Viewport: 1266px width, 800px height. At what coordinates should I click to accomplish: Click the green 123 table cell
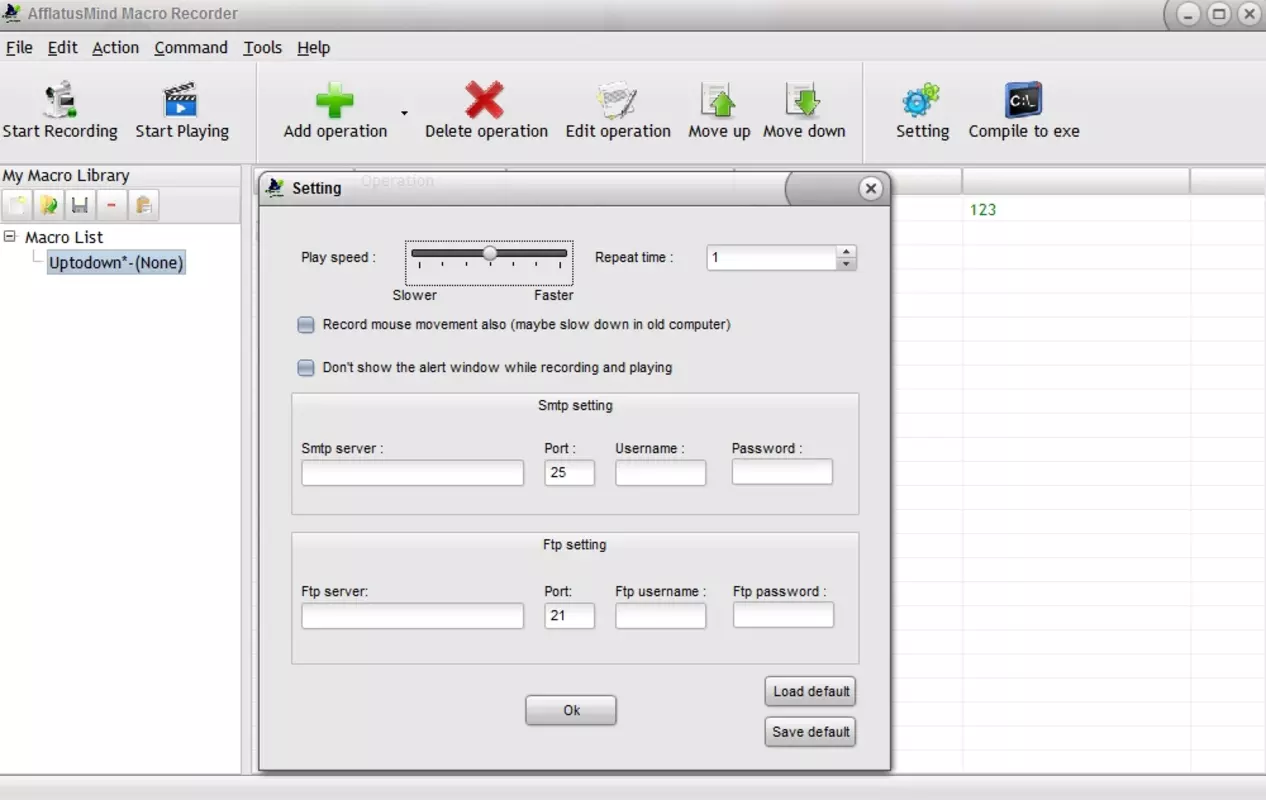click(x=983, y=210)
